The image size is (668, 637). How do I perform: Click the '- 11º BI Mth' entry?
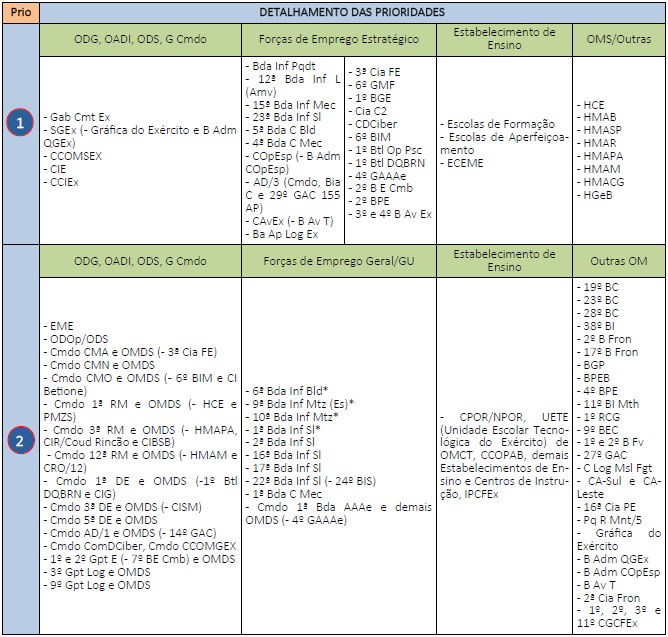coord(608,404)
